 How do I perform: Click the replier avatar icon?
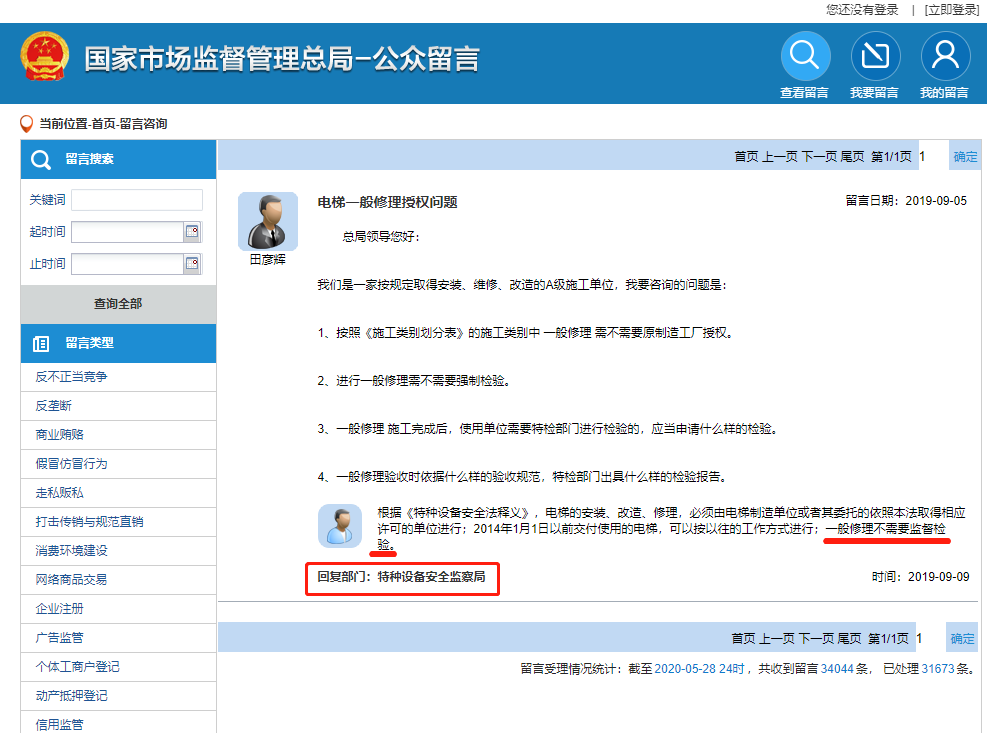pos(340,525)
